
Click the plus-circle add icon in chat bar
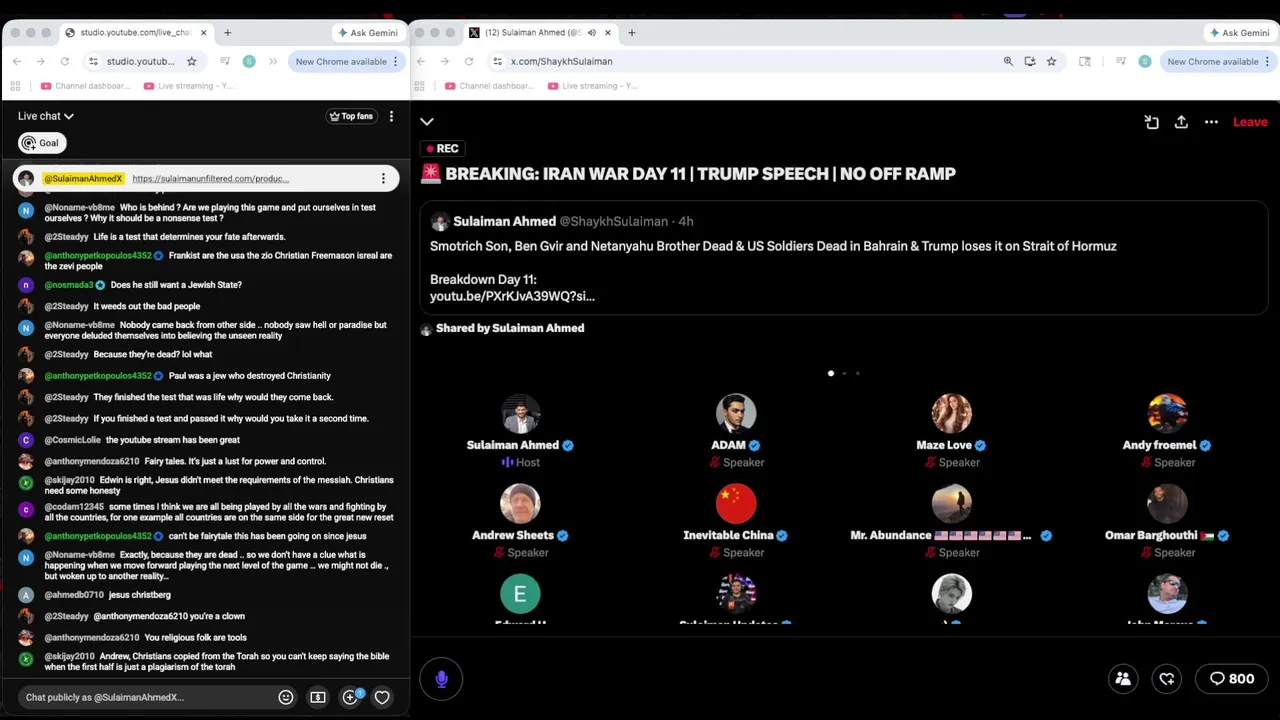tap(350, 697)
